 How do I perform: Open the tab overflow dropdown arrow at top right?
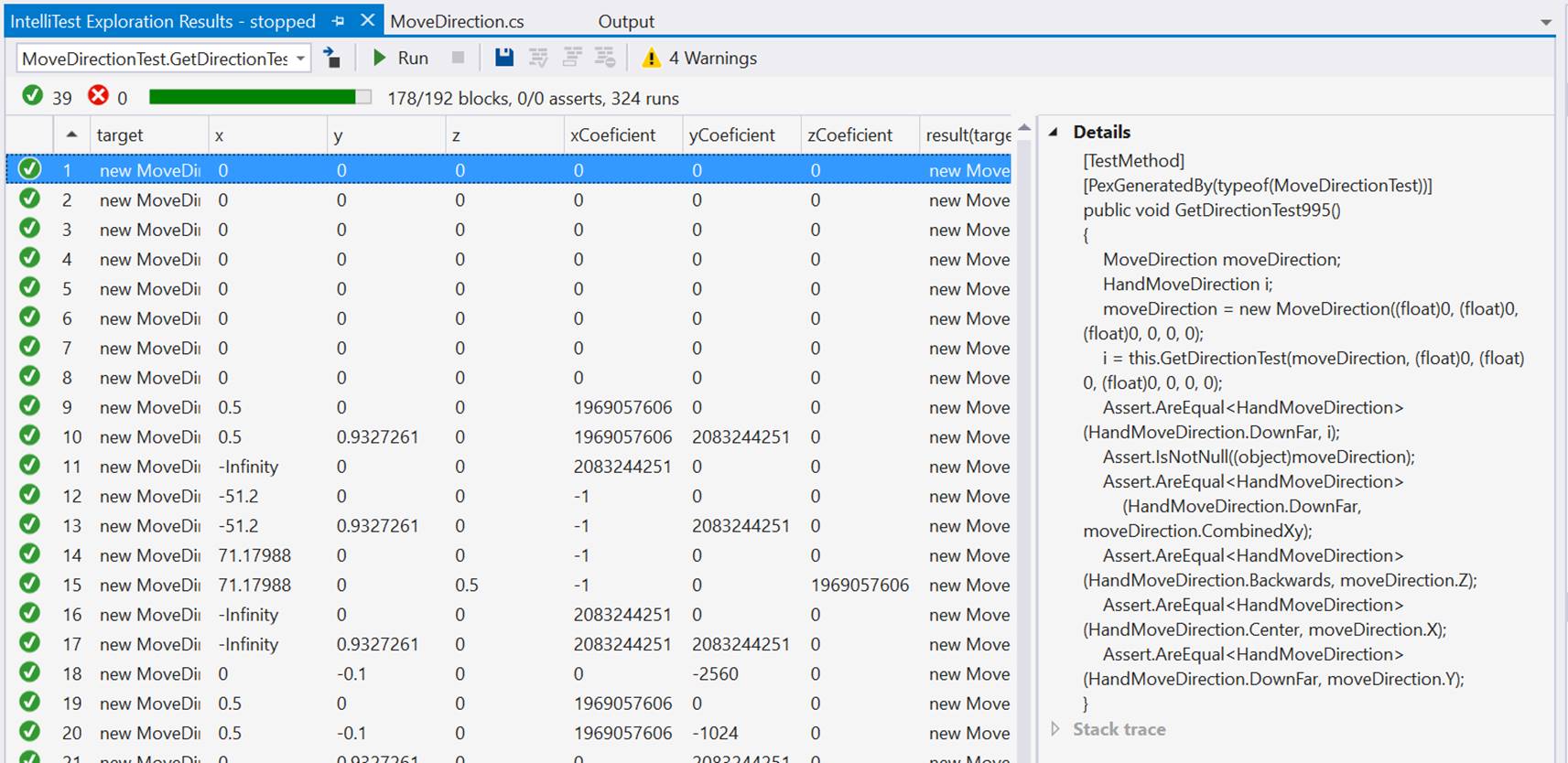pyautogui.click(x=1546, y=22)
